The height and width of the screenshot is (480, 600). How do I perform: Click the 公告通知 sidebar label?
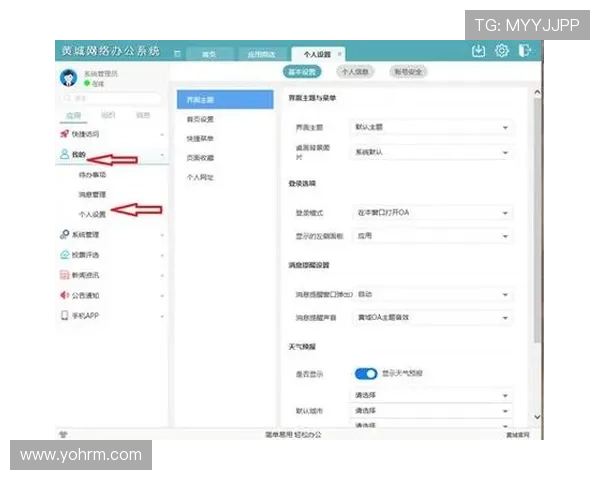[85, 295]
